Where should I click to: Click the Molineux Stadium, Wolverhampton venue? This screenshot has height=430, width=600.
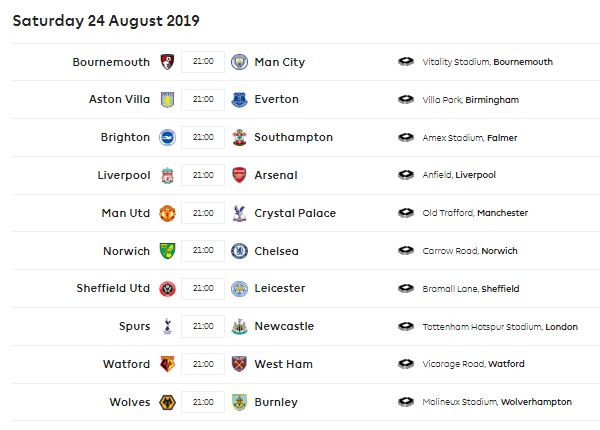tap(497, 402)
